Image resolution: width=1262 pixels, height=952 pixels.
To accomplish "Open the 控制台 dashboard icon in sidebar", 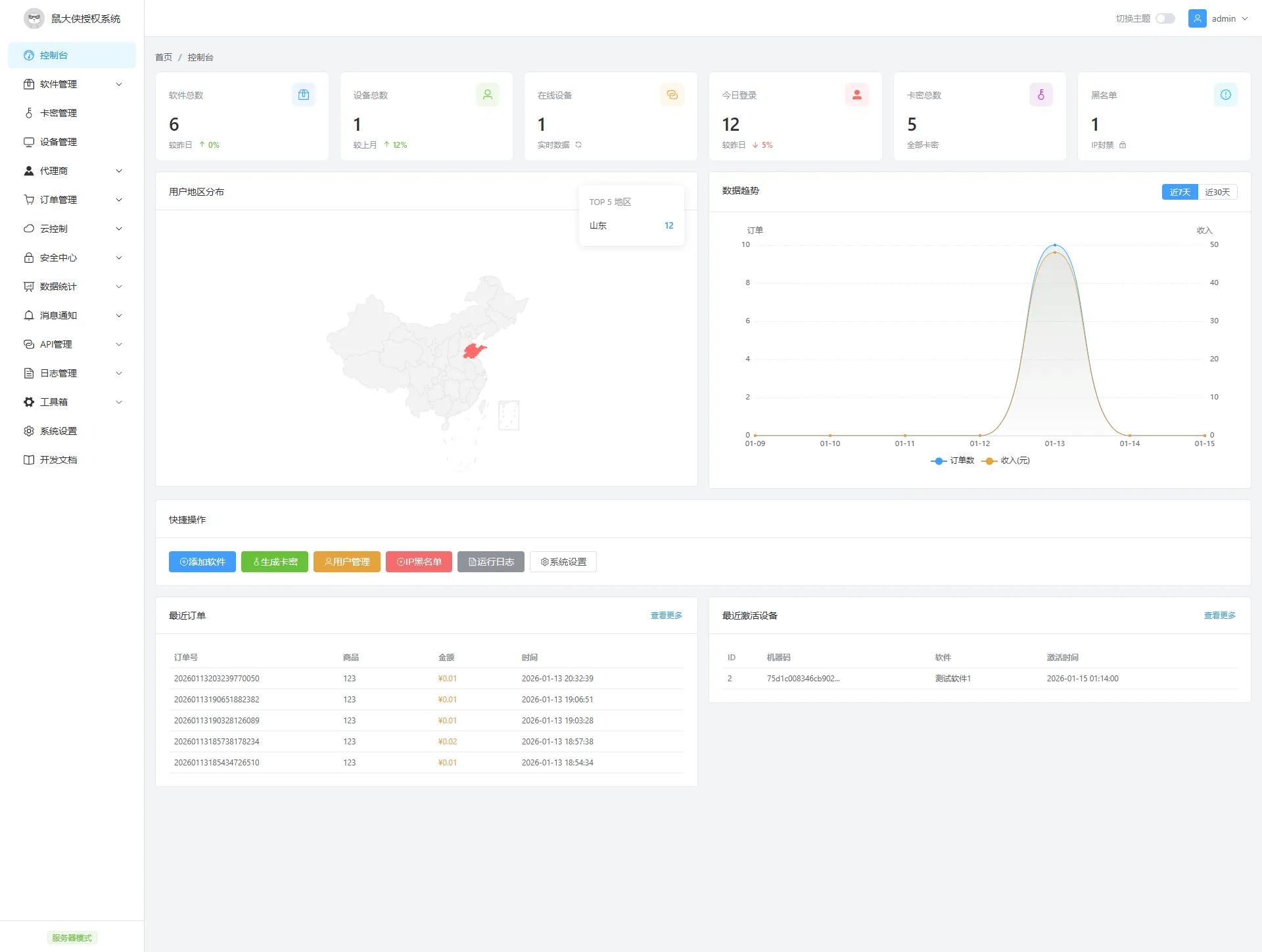I will 29,55.
